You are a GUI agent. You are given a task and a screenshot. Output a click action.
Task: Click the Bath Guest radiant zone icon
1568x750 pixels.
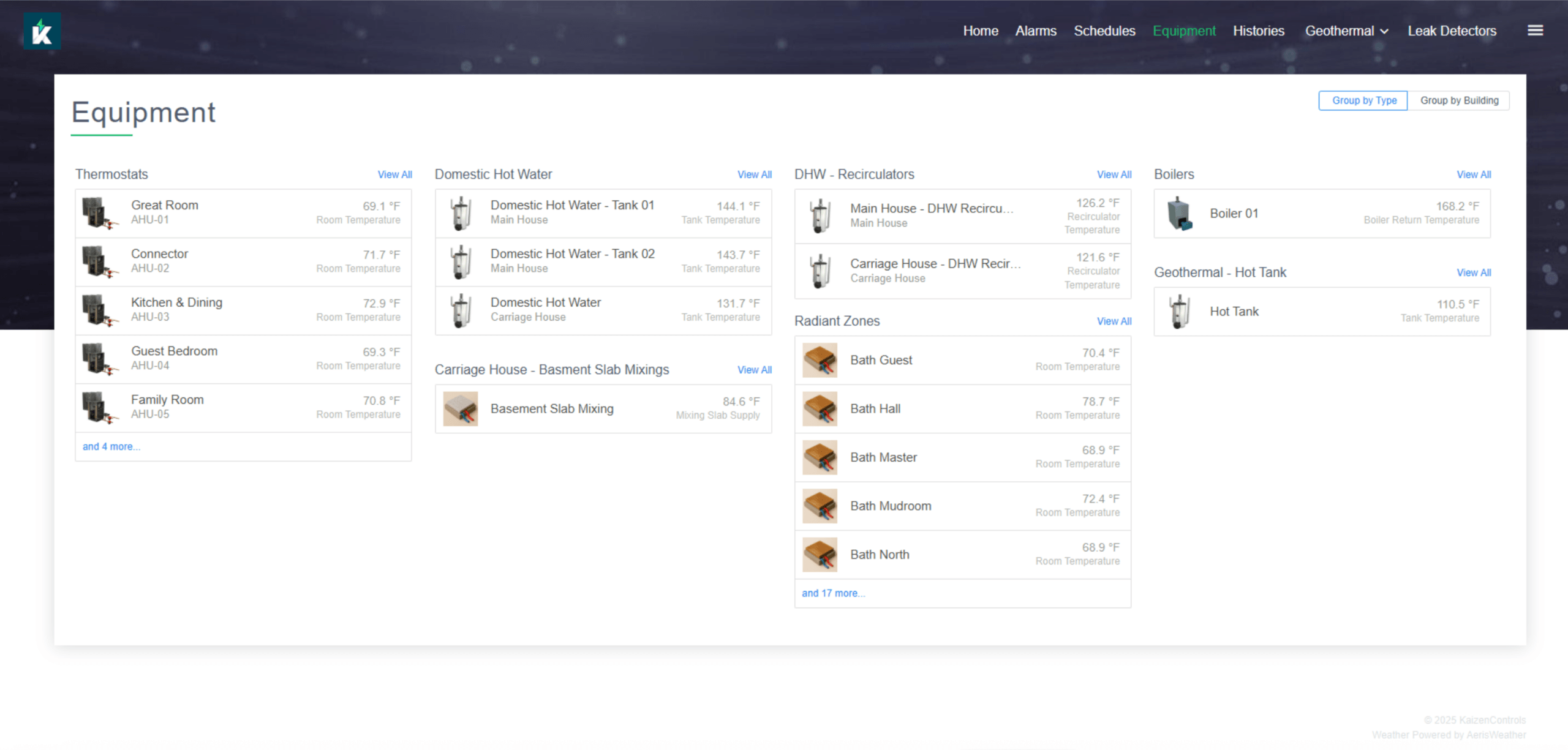pos(820,360)
